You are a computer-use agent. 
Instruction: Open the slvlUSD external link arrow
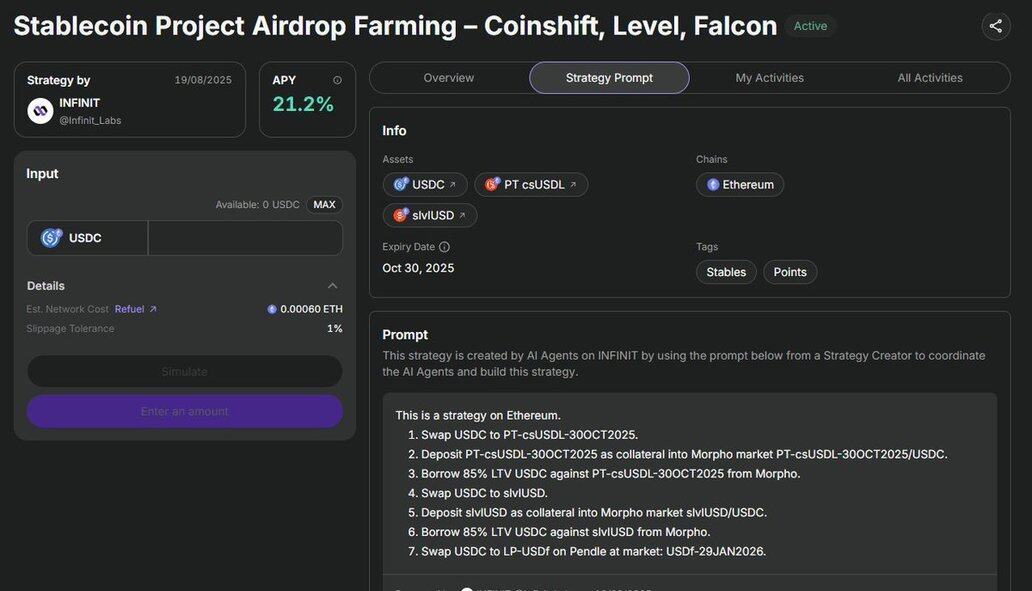click(x=462, y=215)
